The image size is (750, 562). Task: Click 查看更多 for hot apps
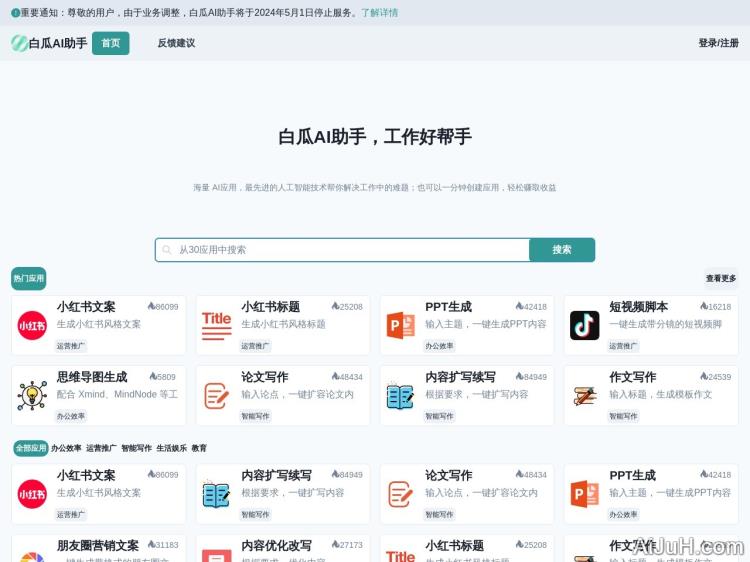(x=721, y=278)
